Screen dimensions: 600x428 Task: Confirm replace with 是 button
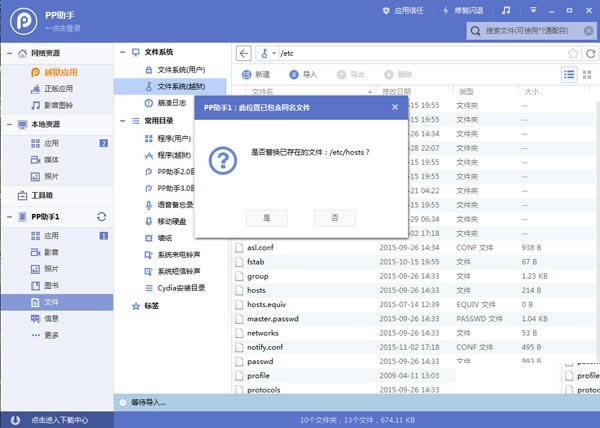click(x=267, y=218)
